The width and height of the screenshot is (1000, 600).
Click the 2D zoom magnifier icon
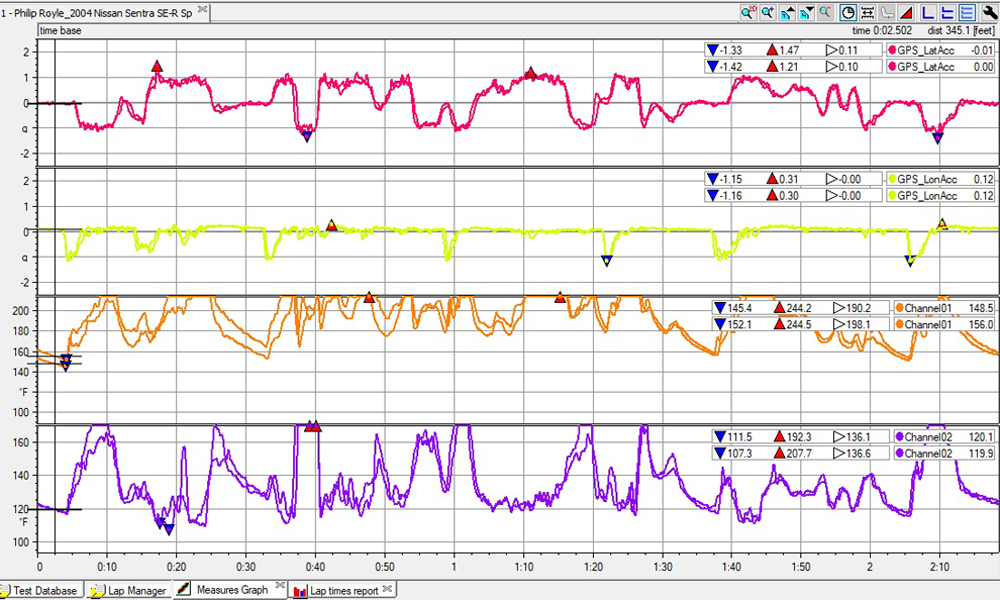click(x=747, y=13)
